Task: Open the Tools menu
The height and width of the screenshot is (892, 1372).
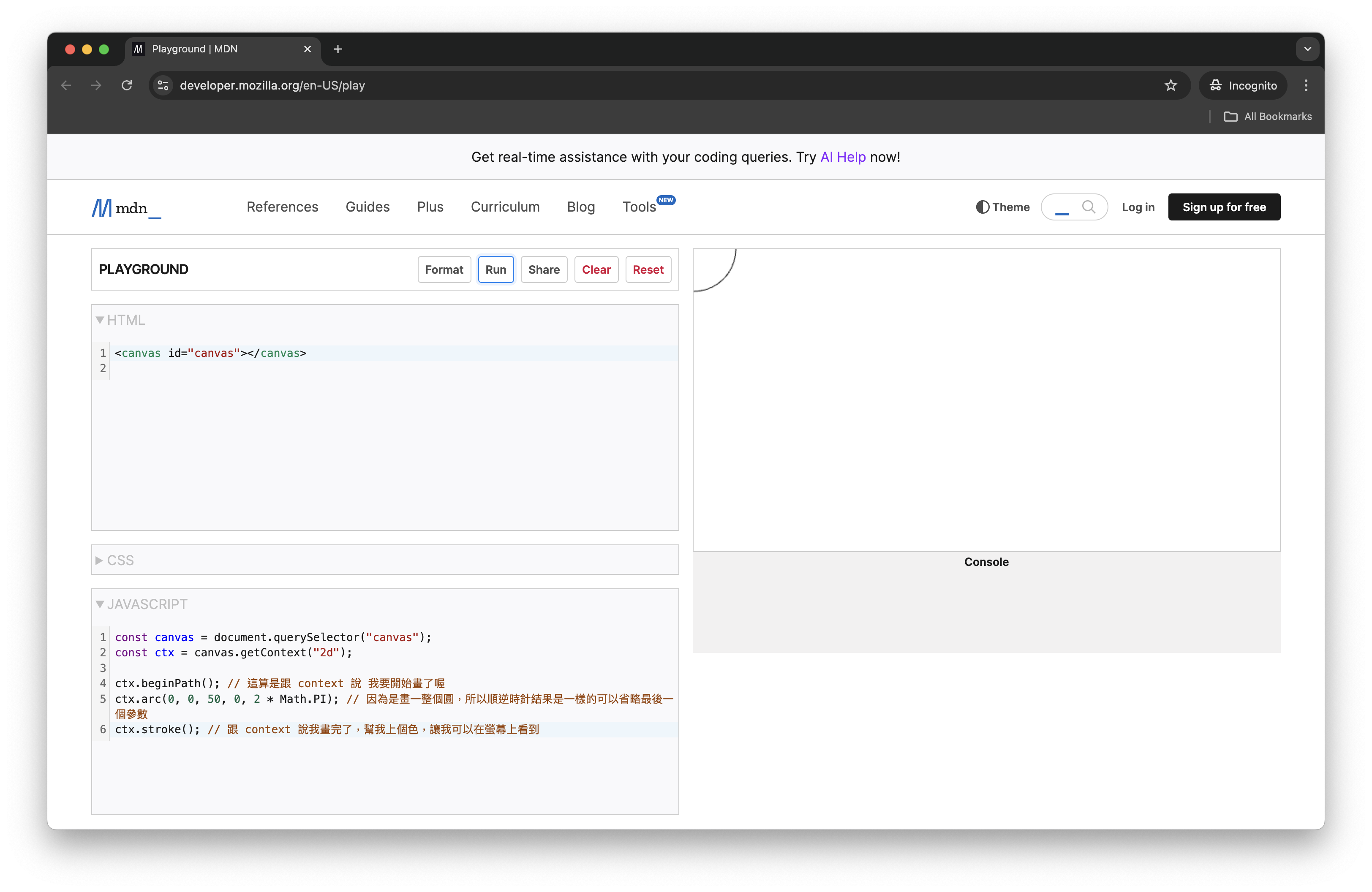Action: click(x=639, y=207)
